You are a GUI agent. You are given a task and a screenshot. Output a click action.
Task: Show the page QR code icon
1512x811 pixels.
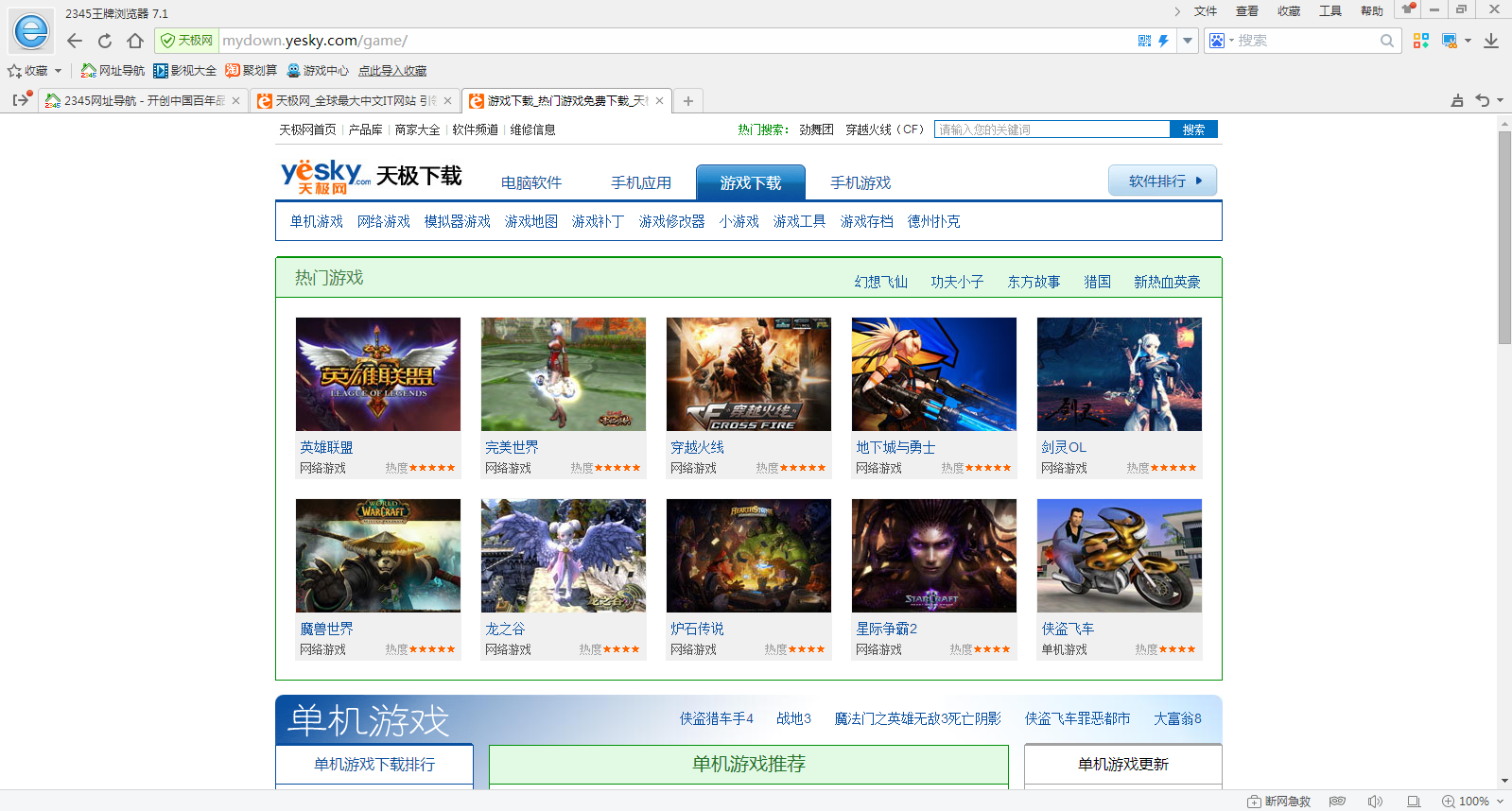tap(1145, 41)
